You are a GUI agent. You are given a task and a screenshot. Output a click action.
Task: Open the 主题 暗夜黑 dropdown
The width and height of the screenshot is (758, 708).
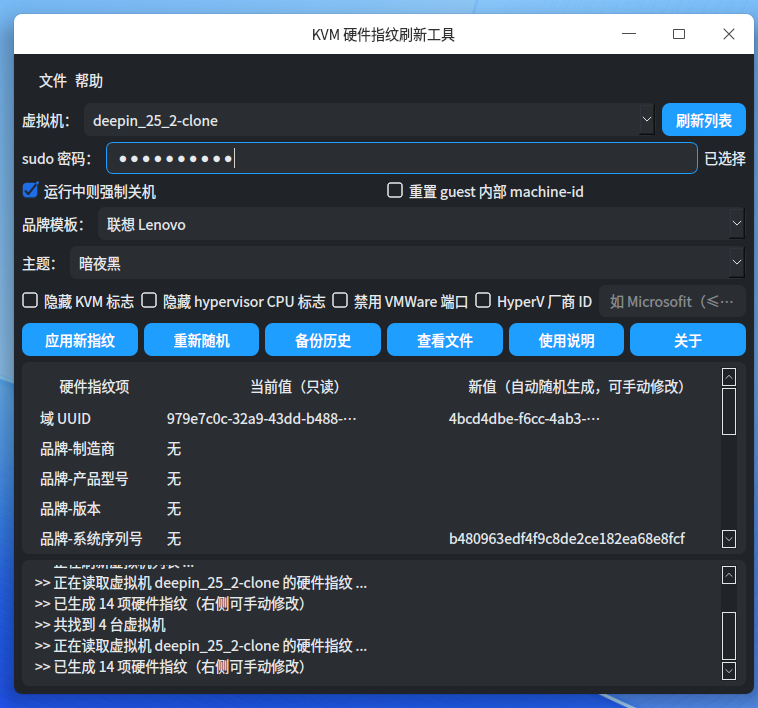pyautogui.click(x=407, y=263)
